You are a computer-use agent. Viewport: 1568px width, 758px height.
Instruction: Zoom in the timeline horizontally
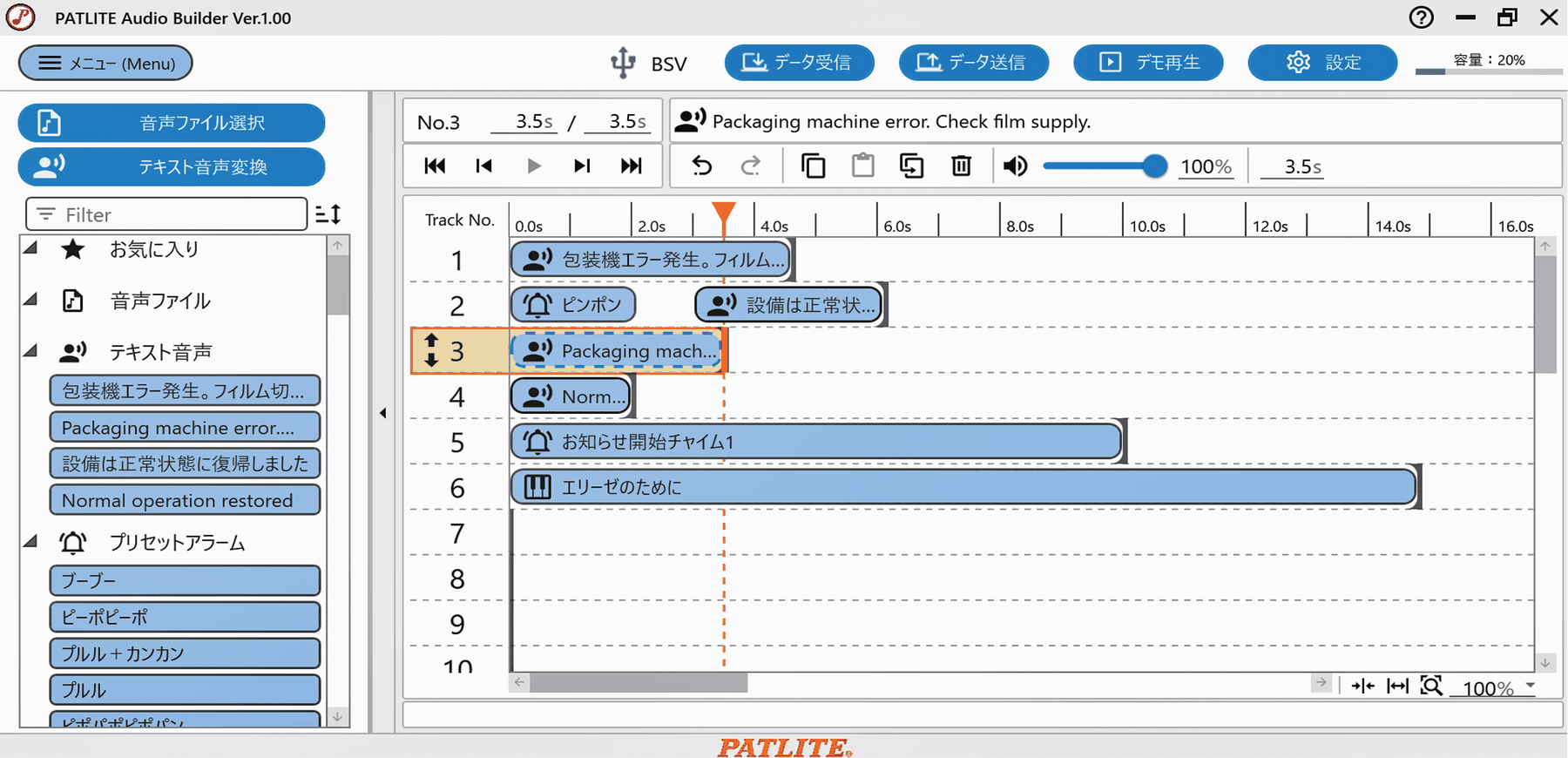click(x=1363, y=687)
